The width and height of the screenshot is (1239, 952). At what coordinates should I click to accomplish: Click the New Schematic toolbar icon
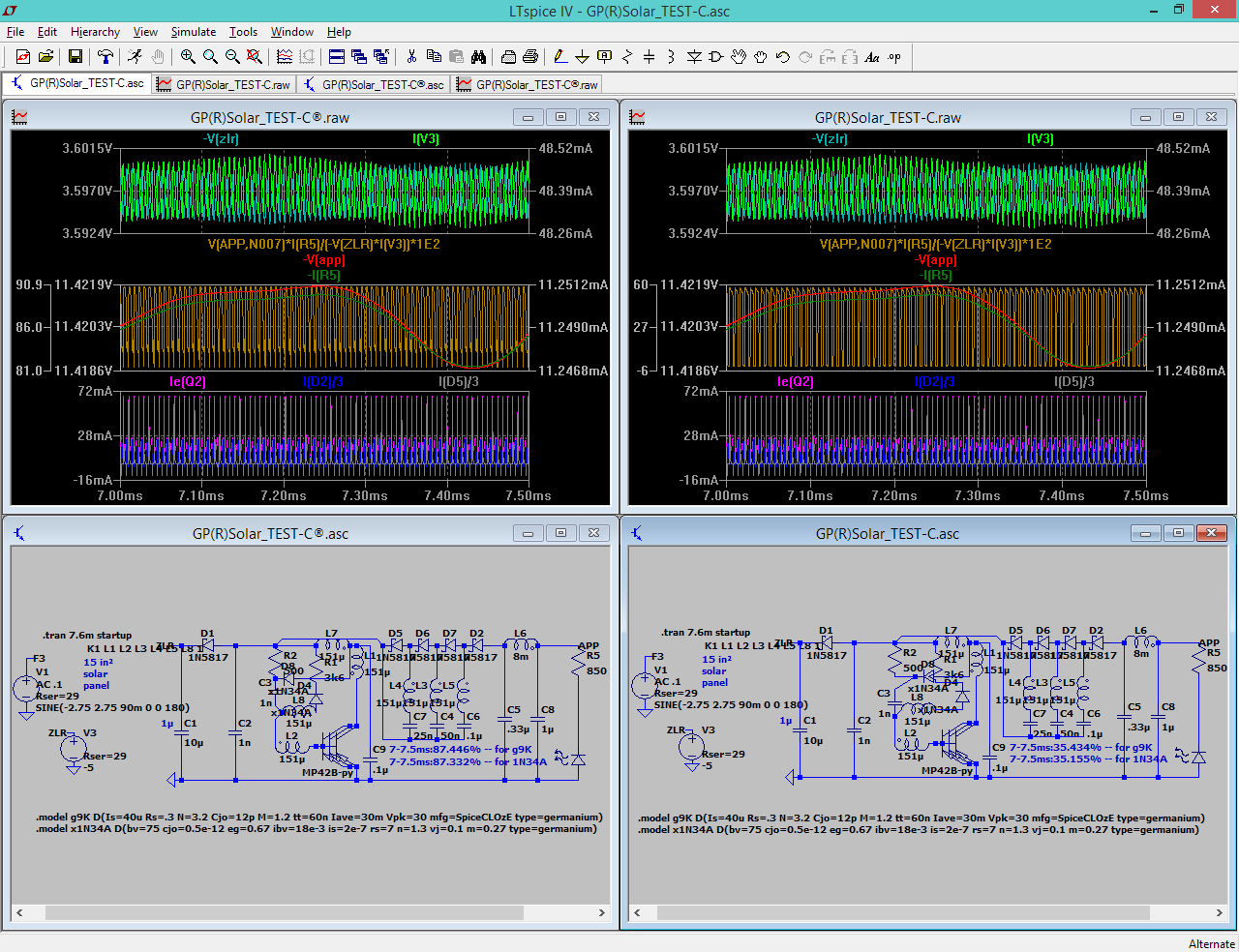(23, 57)
